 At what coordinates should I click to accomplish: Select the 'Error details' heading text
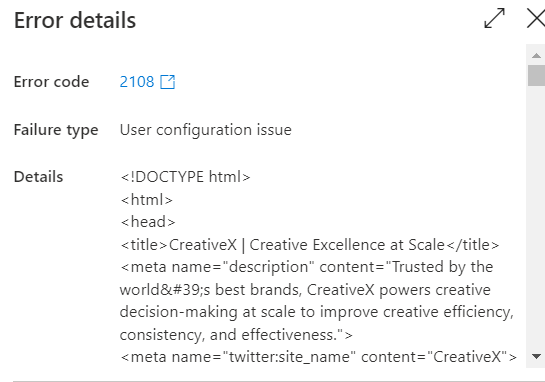75,20
